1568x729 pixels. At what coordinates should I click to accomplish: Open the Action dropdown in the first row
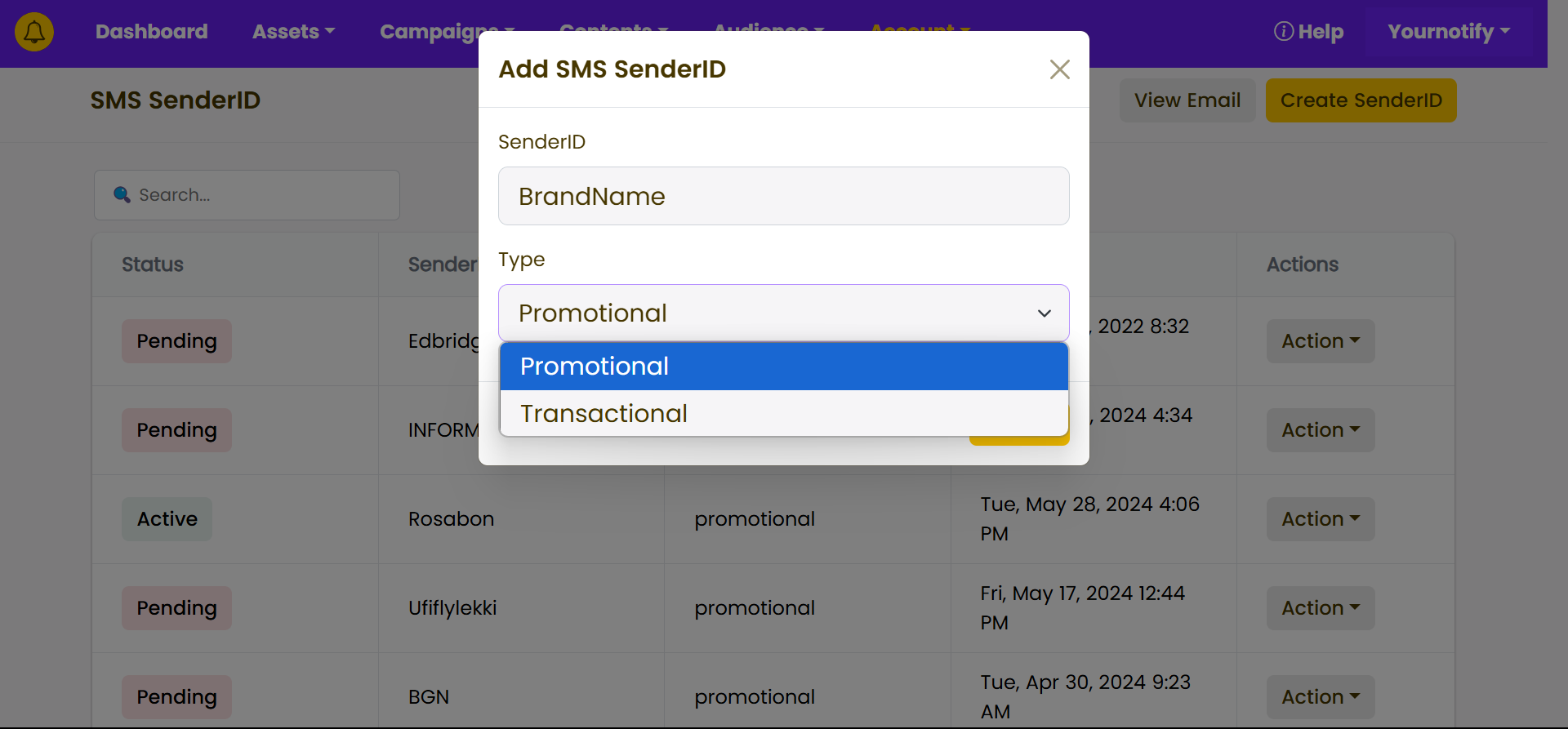coord(1321,341)
